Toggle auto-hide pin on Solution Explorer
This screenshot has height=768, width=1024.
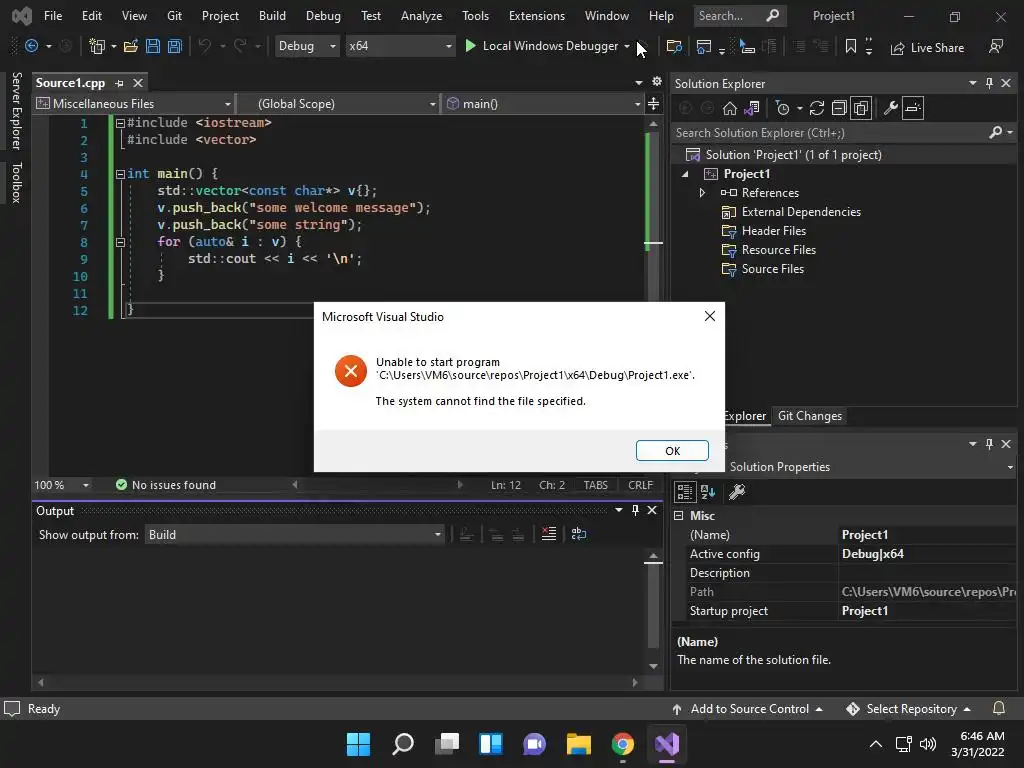pos(989,83)
